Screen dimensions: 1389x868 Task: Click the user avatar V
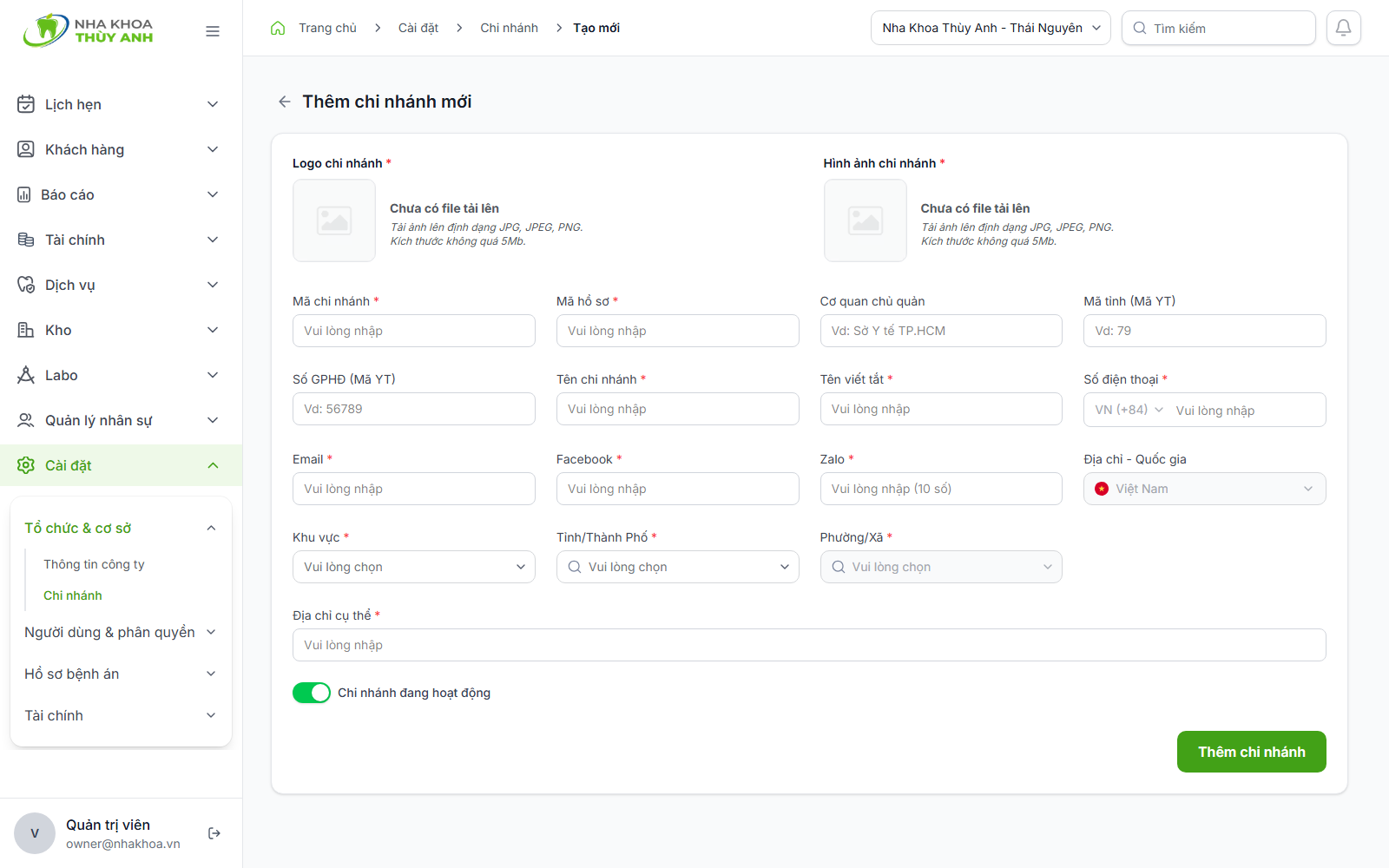tap(35, 833)
